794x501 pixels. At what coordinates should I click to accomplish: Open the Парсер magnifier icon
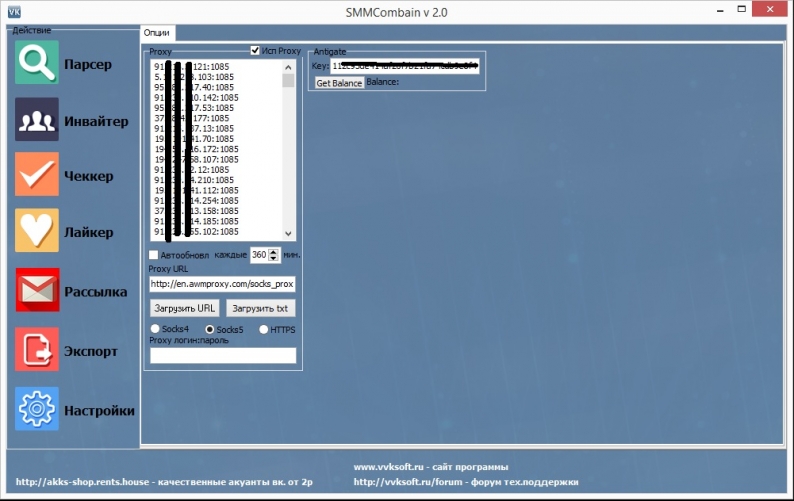[x=37, y=63]
